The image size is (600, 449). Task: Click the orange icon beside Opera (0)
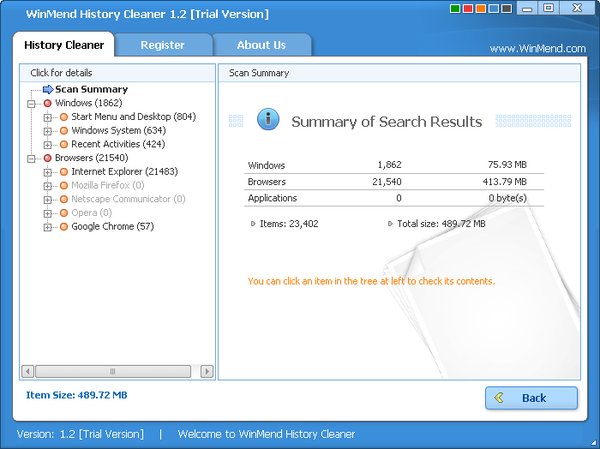(64, 214)
